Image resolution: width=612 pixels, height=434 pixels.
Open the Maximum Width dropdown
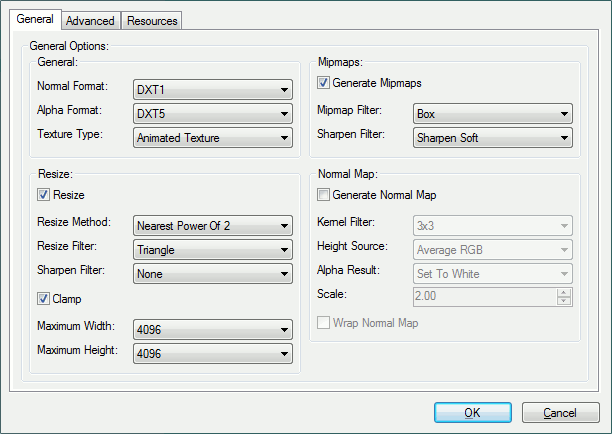pos(212,329)
